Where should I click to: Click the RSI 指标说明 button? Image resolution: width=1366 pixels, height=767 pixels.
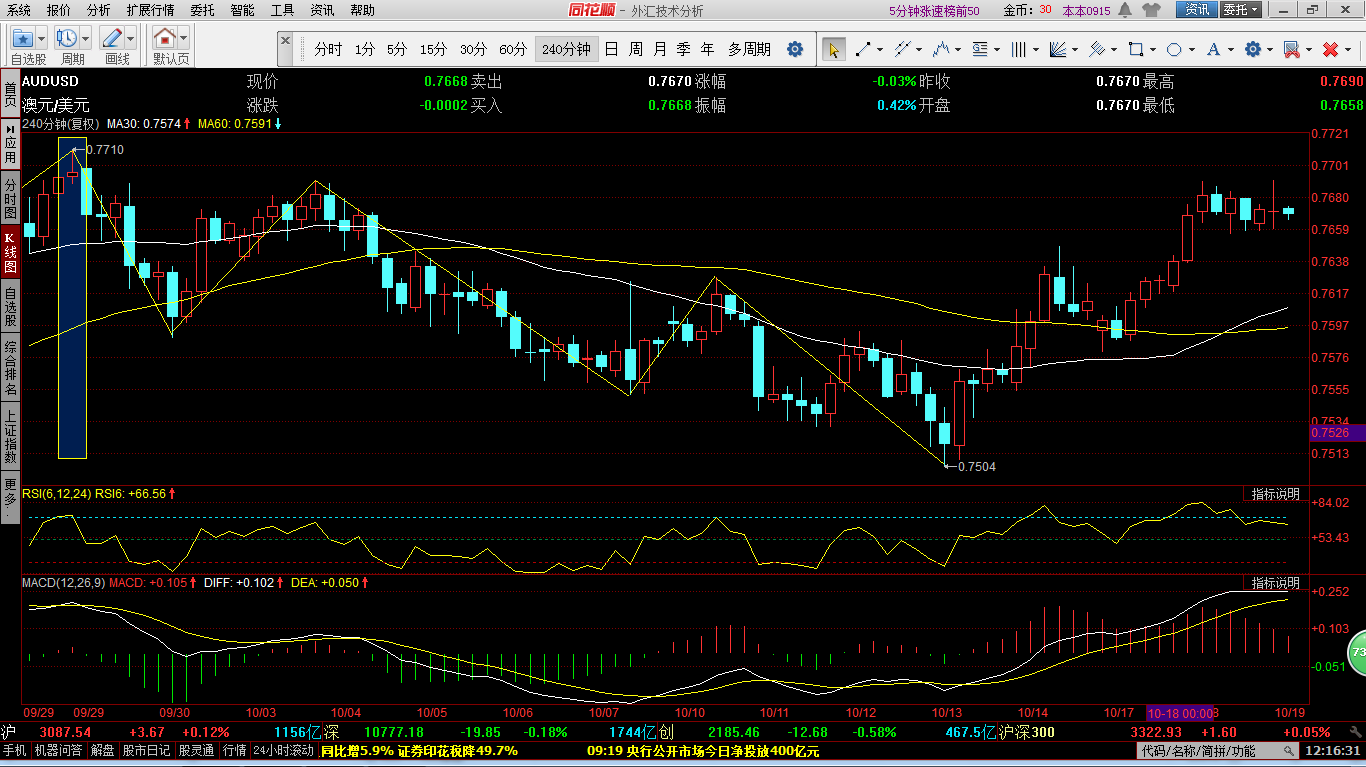(1275, 494)
